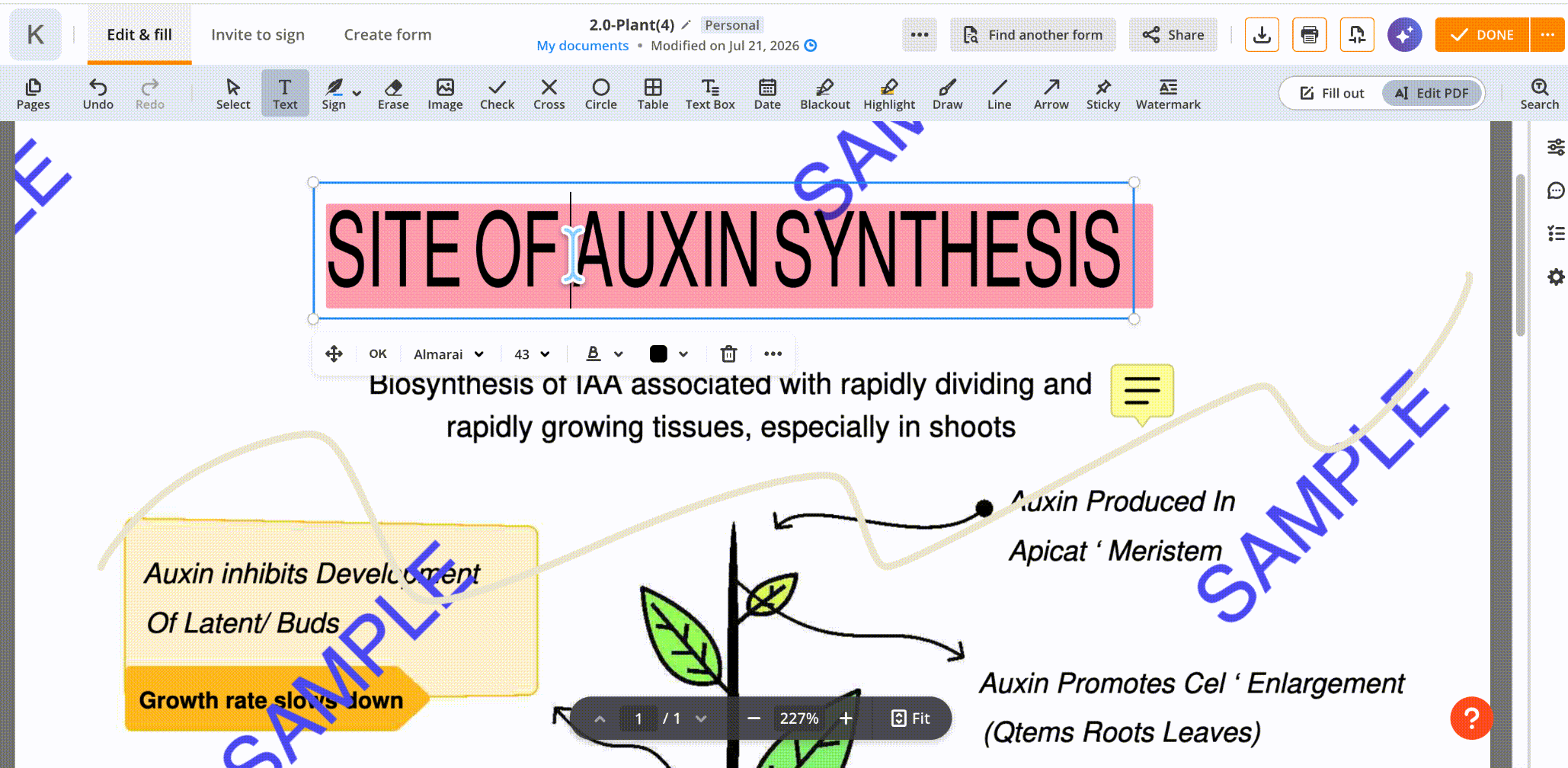
Task: Open the My documents link
Action: [x=583, y=46]
